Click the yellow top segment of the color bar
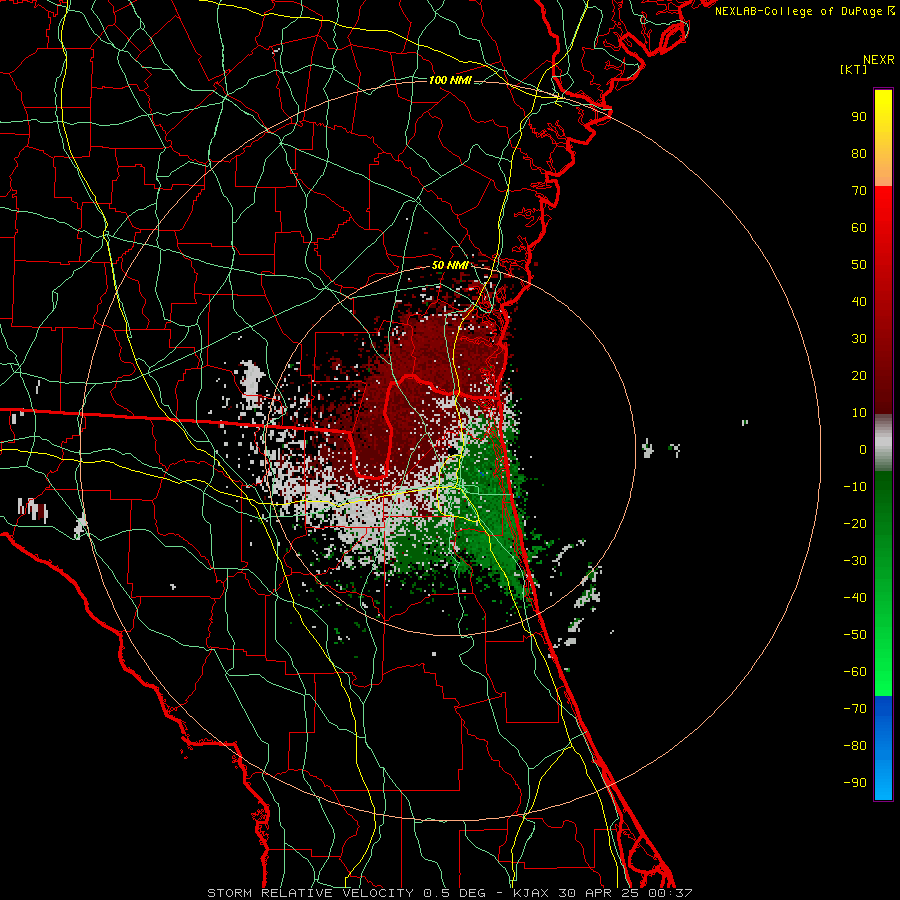Screen dimensions: 900x900 [883, 138]
